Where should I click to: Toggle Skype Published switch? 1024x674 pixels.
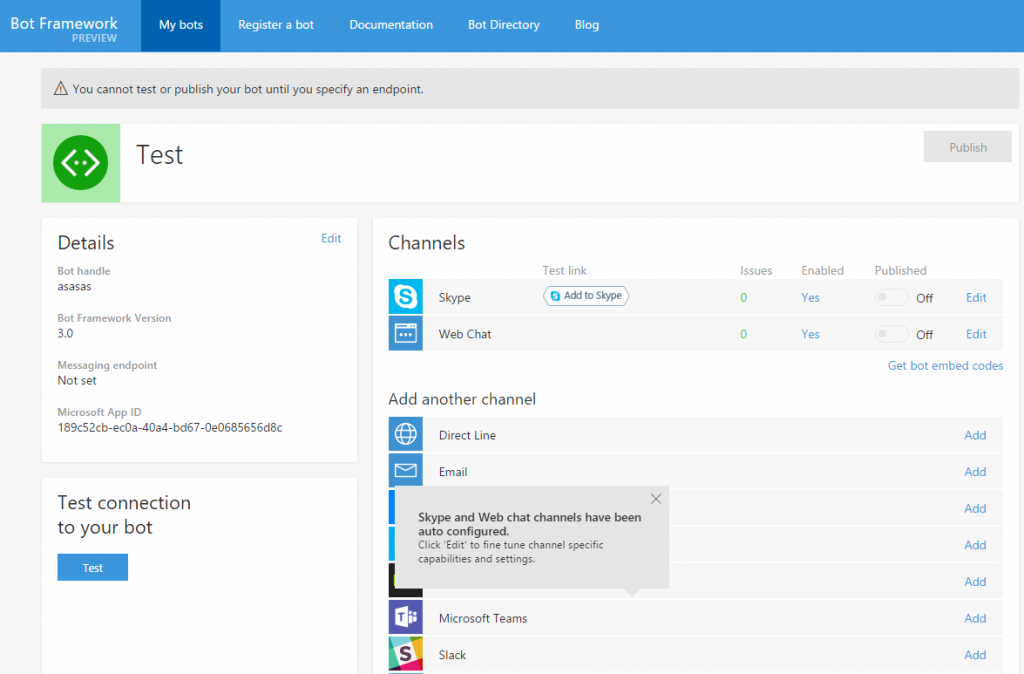tap(891, 297)
